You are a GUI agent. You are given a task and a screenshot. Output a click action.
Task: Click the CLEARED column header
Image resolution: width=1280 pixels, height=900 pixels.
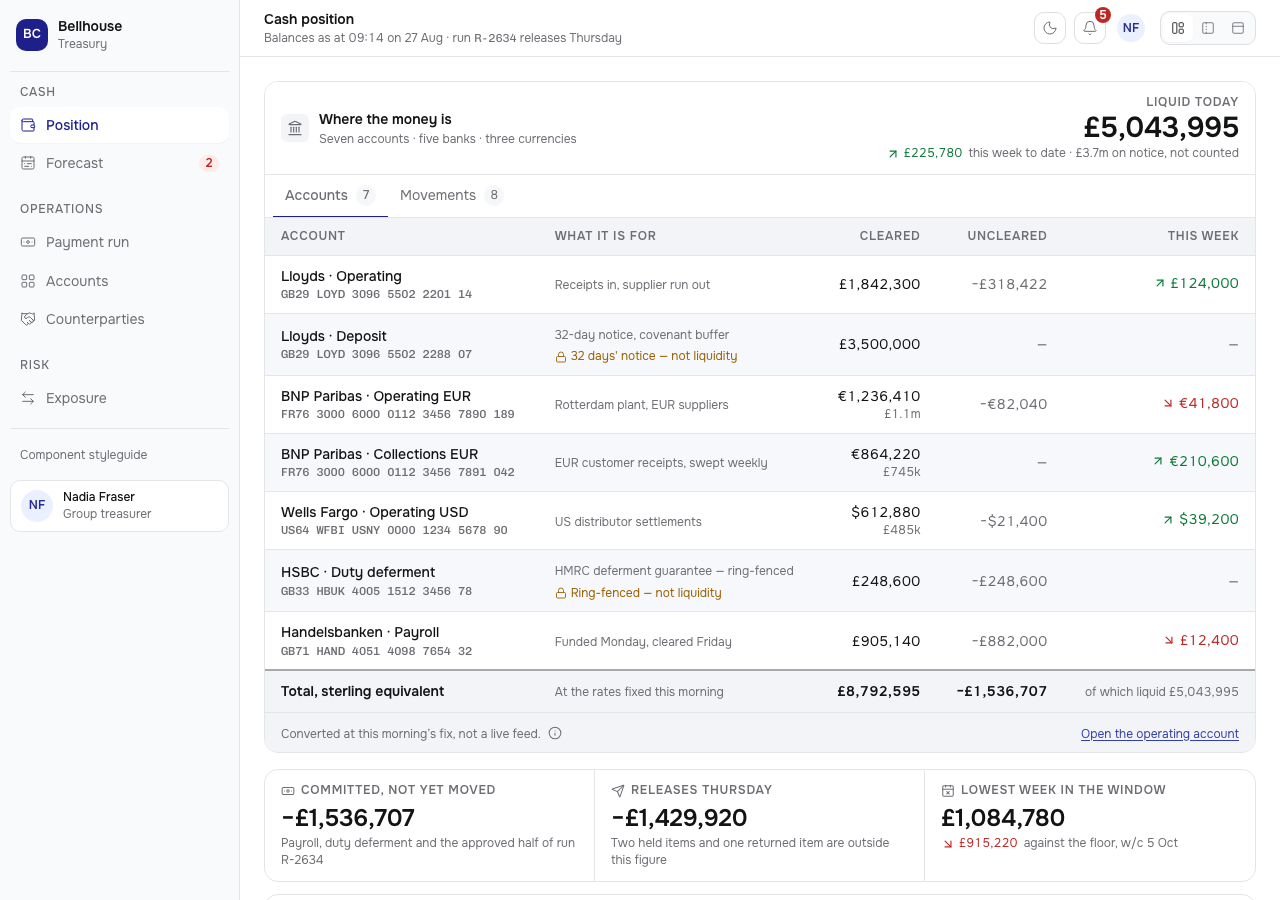click(x=889, y=236)
